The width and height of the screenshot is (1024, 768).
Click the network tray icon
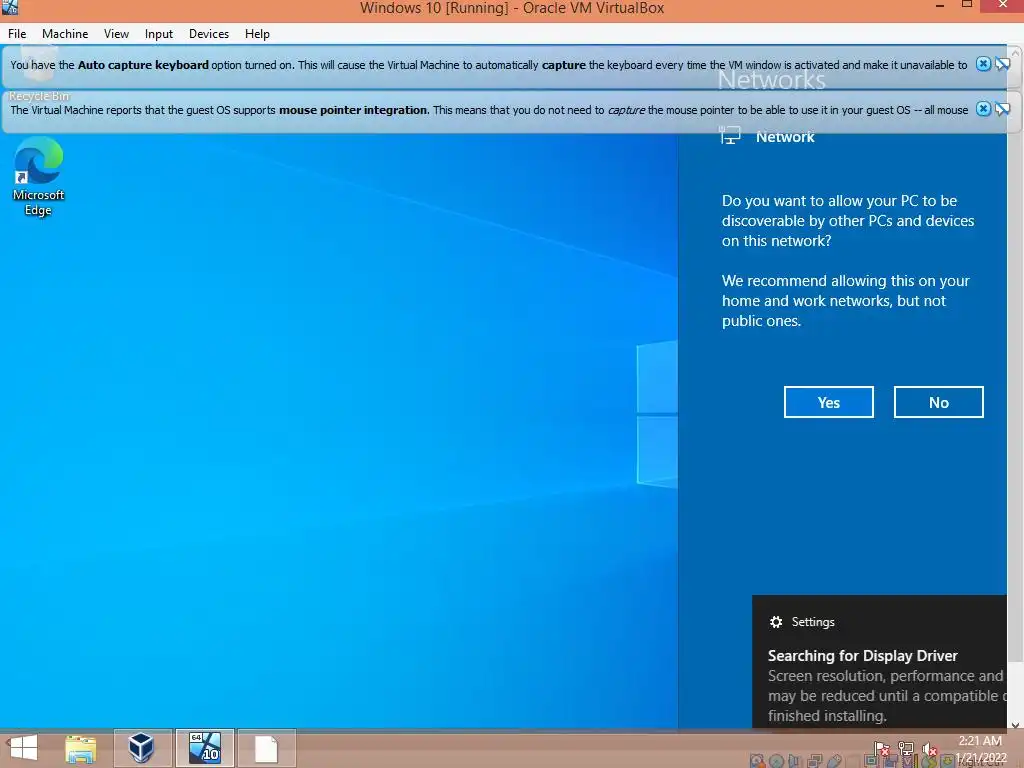tap(906, 749)
